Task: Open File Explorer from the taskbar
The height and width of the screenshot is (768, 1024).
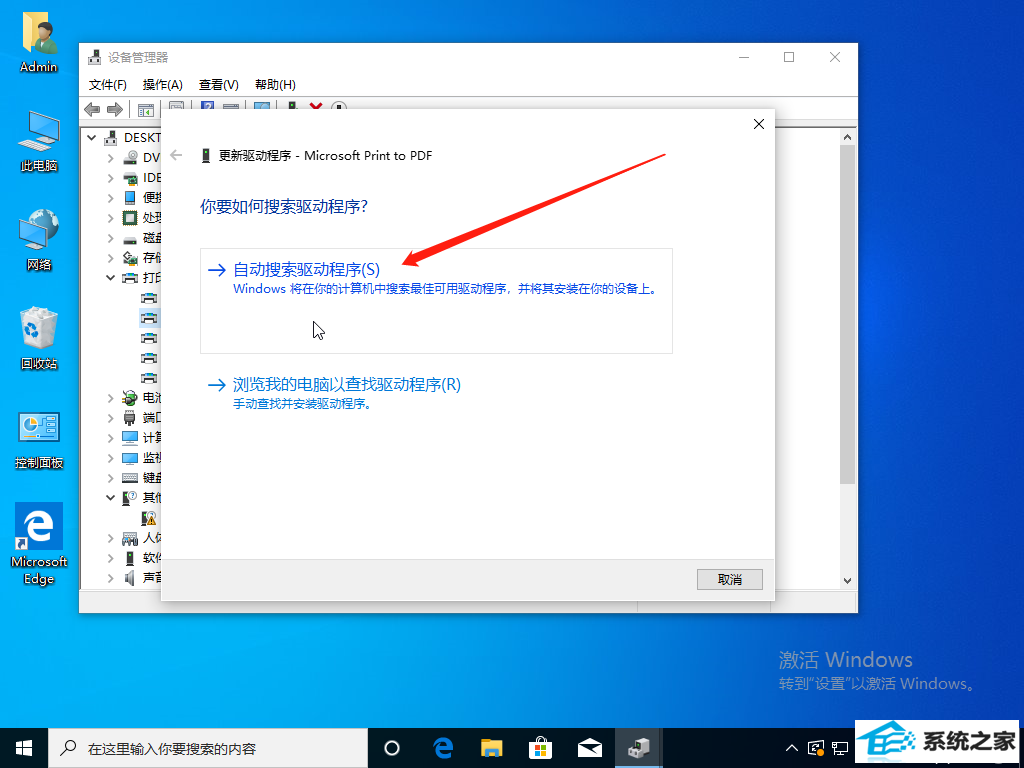Action: (x=492, y=748)
